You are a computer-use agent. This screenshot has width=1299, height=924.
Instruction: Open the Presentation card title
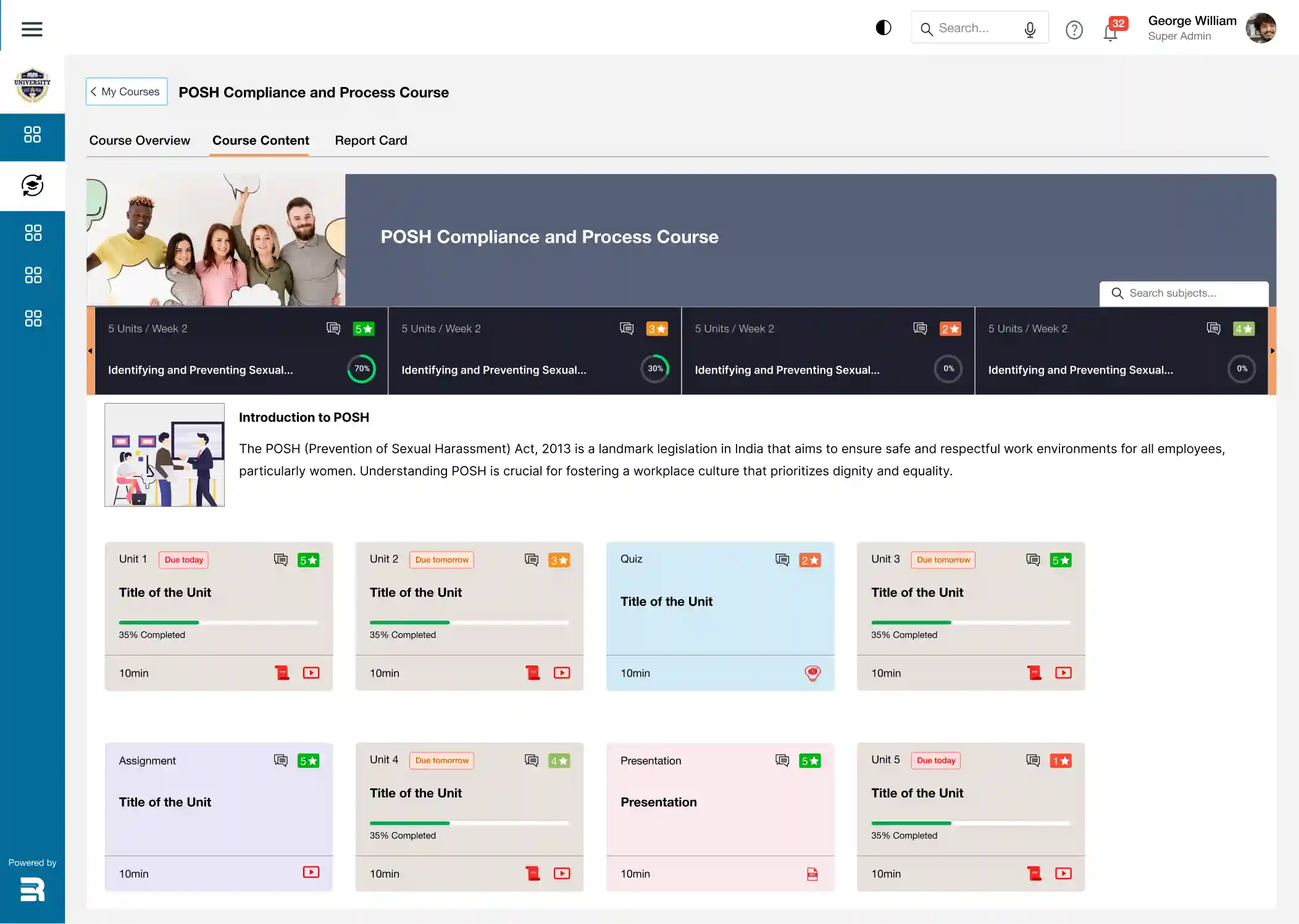click(x=658, y=802)
